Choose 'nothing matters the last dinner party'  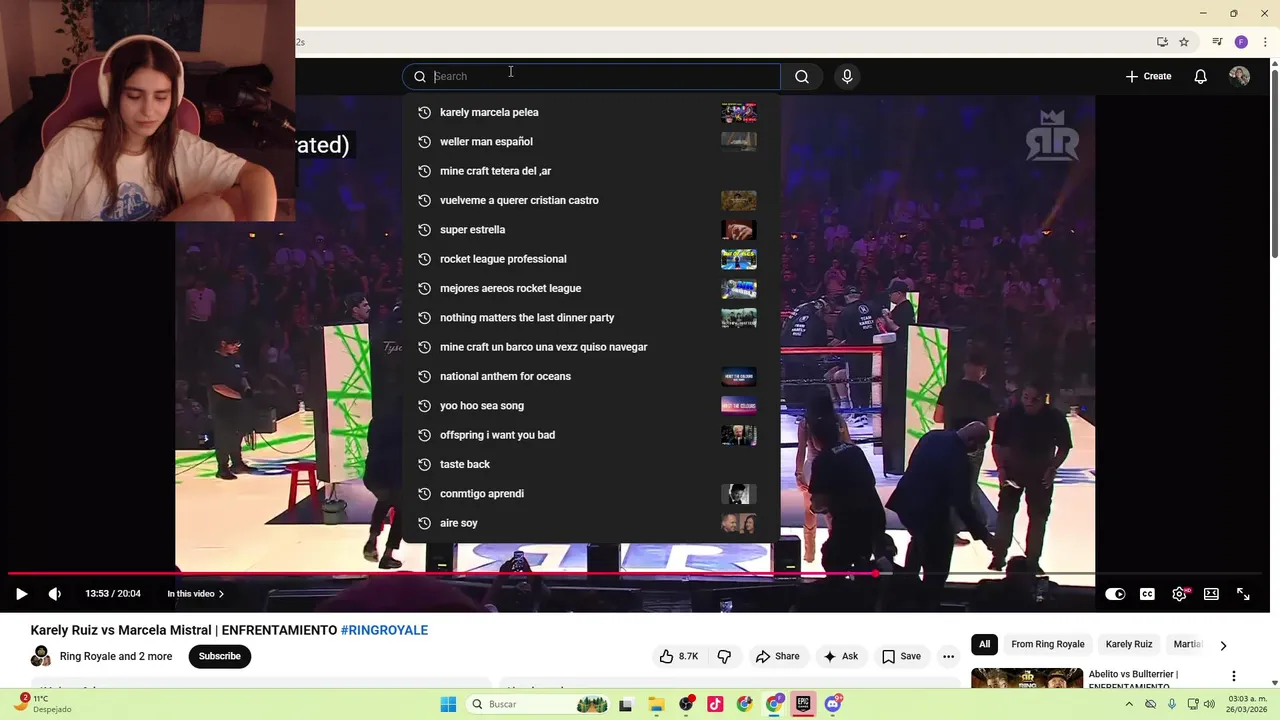[x=591, y=317]
